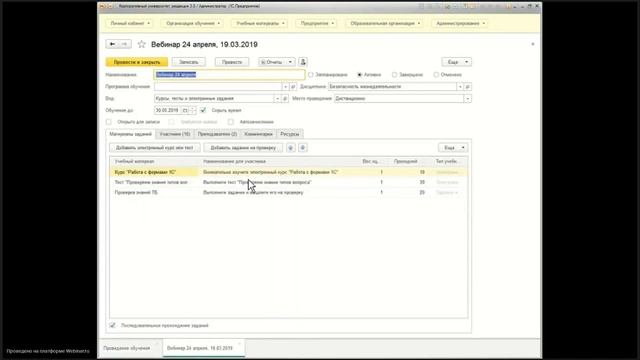Click the Учебный материал column header
The height and width of the screenshot is (360, 640).
click(x=156, y=162)
